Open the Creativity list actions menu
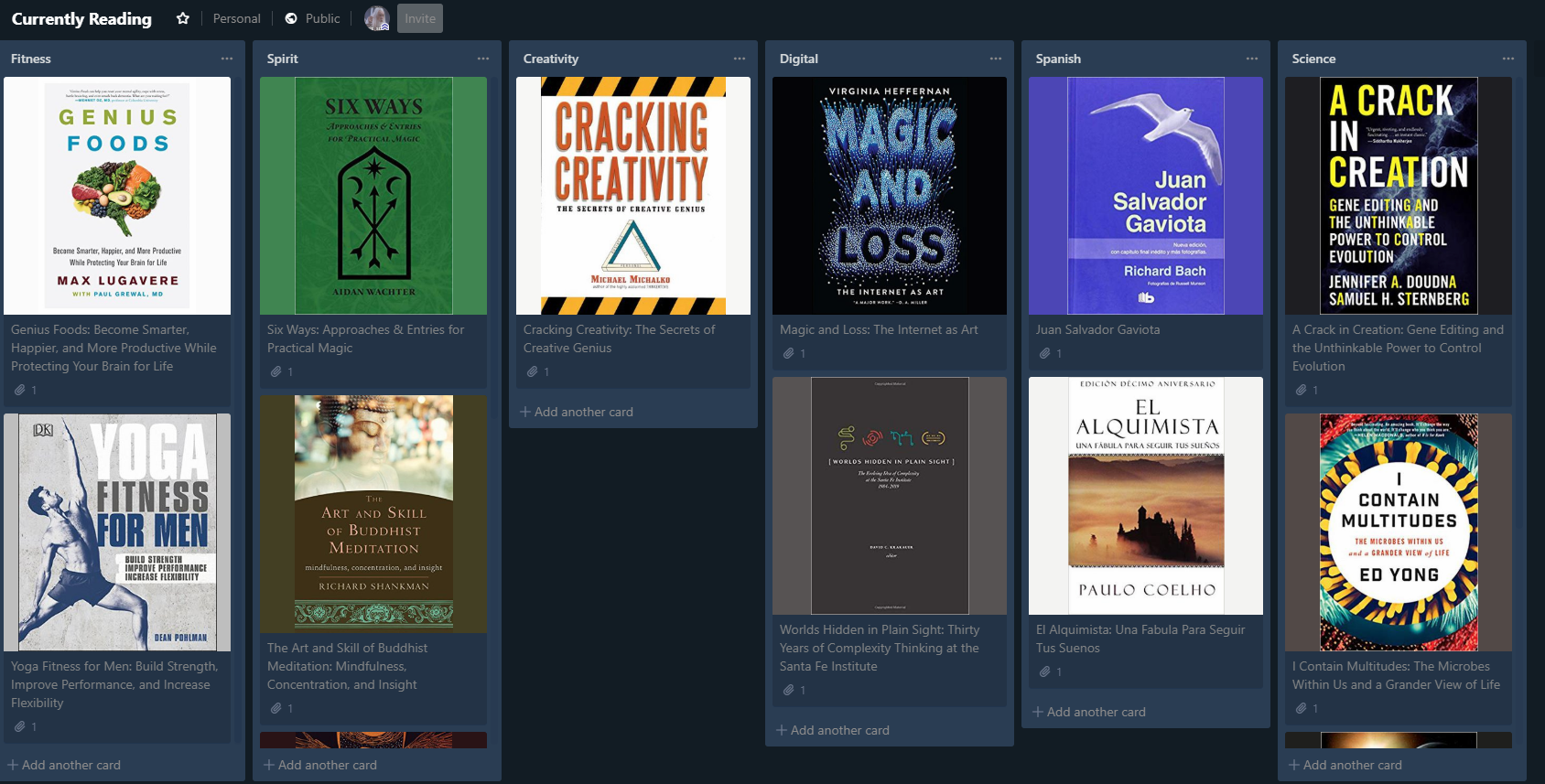This screenshot has width=1545, height=784. pyautogui.click(x=740, y=59)
